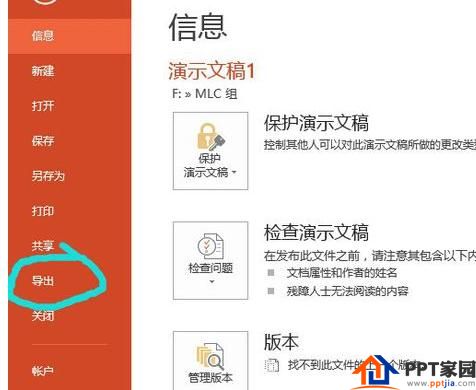Click the 检查问题 document checklist icon
This screenshot has width=476, height=390.
click(211, 246)
